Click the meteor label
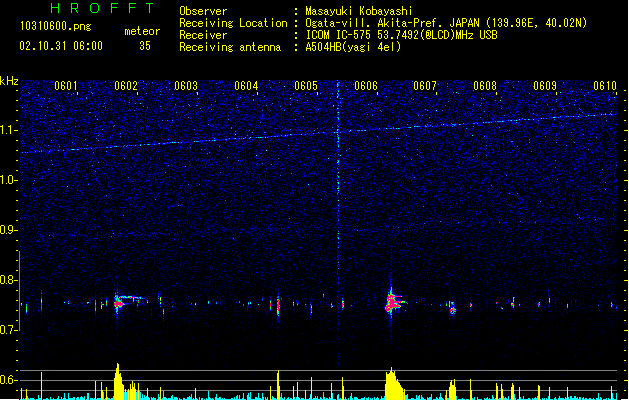 point(142,31)
